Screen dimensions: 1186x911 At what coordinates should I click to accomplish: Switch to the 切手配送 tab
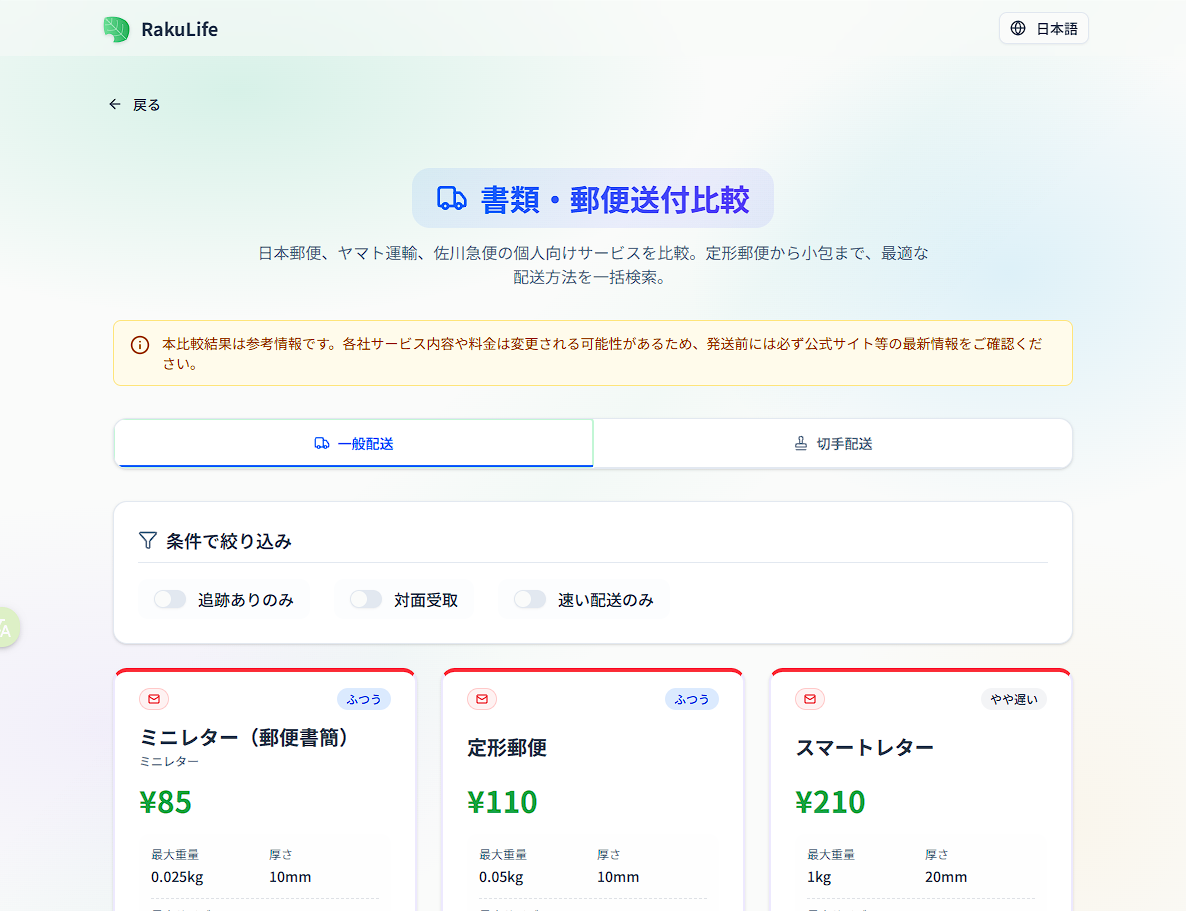832,443
